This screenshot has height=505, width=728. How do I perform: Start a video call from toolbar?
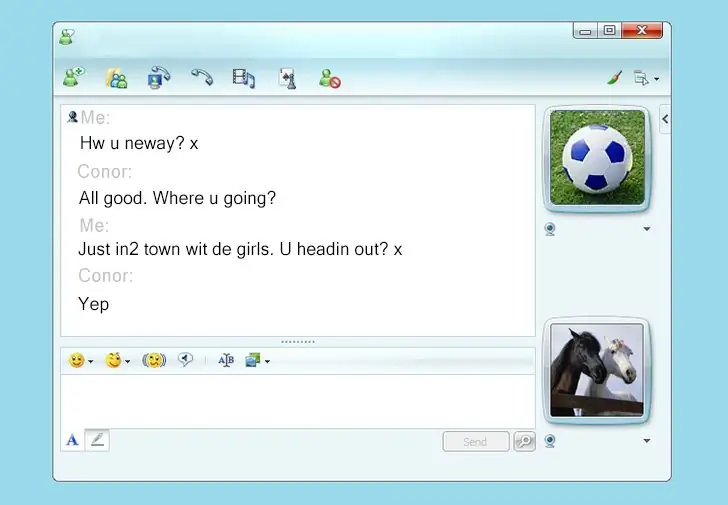coord(159,78)
